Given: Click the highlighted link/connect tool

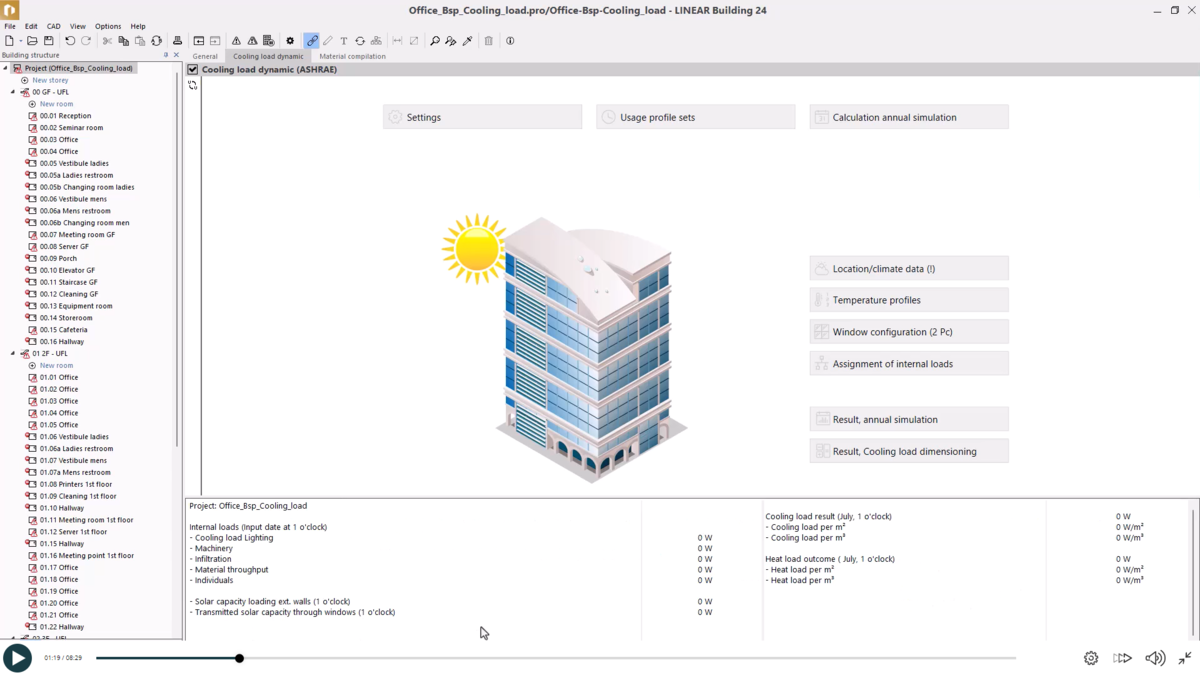Looking at the screenshot, I should (313, 41).
